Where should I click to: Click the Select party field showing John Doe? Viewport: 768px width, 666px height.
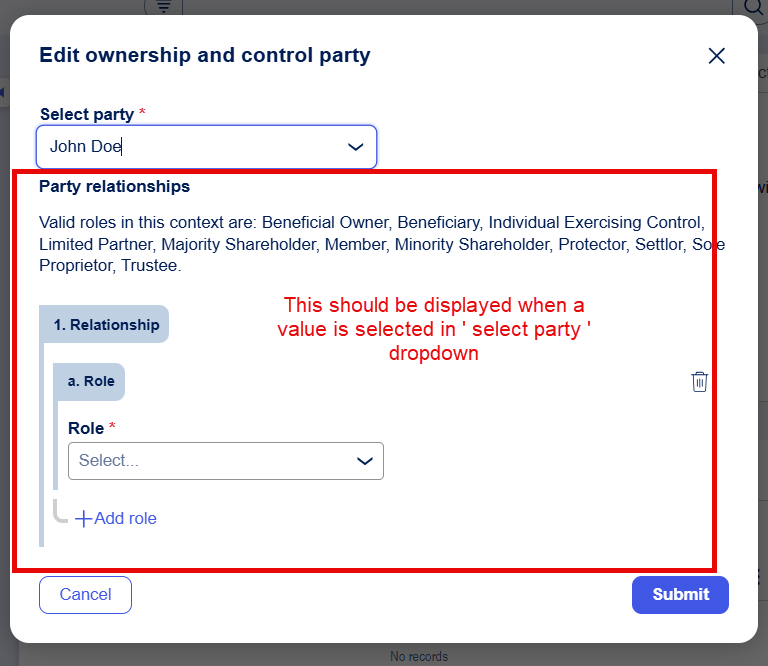tap(190, 147)
